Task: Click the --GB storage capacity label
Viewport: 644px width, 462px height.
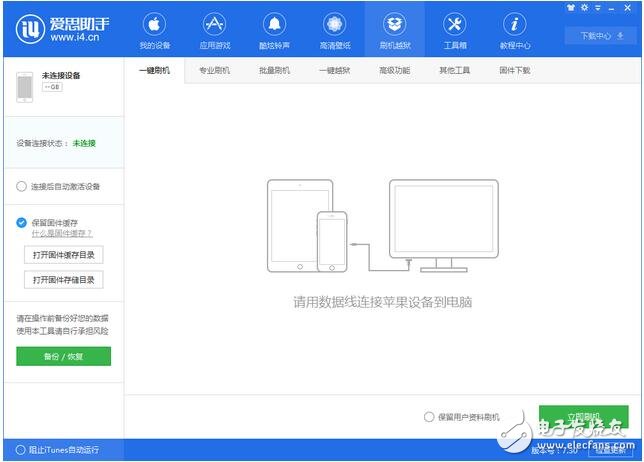Action: (52, 87)
